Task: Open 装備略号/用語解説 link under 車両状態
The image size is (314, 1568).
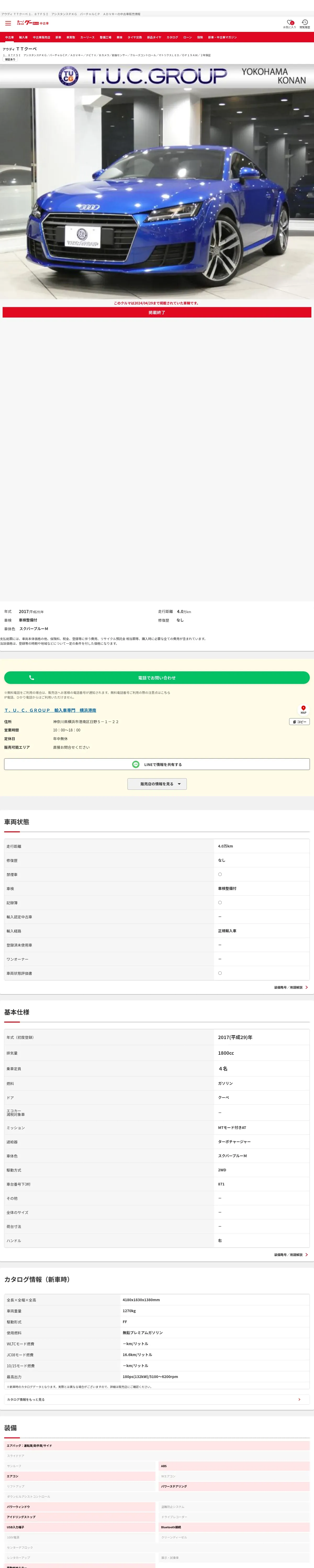Action: (x=291, y=987)
